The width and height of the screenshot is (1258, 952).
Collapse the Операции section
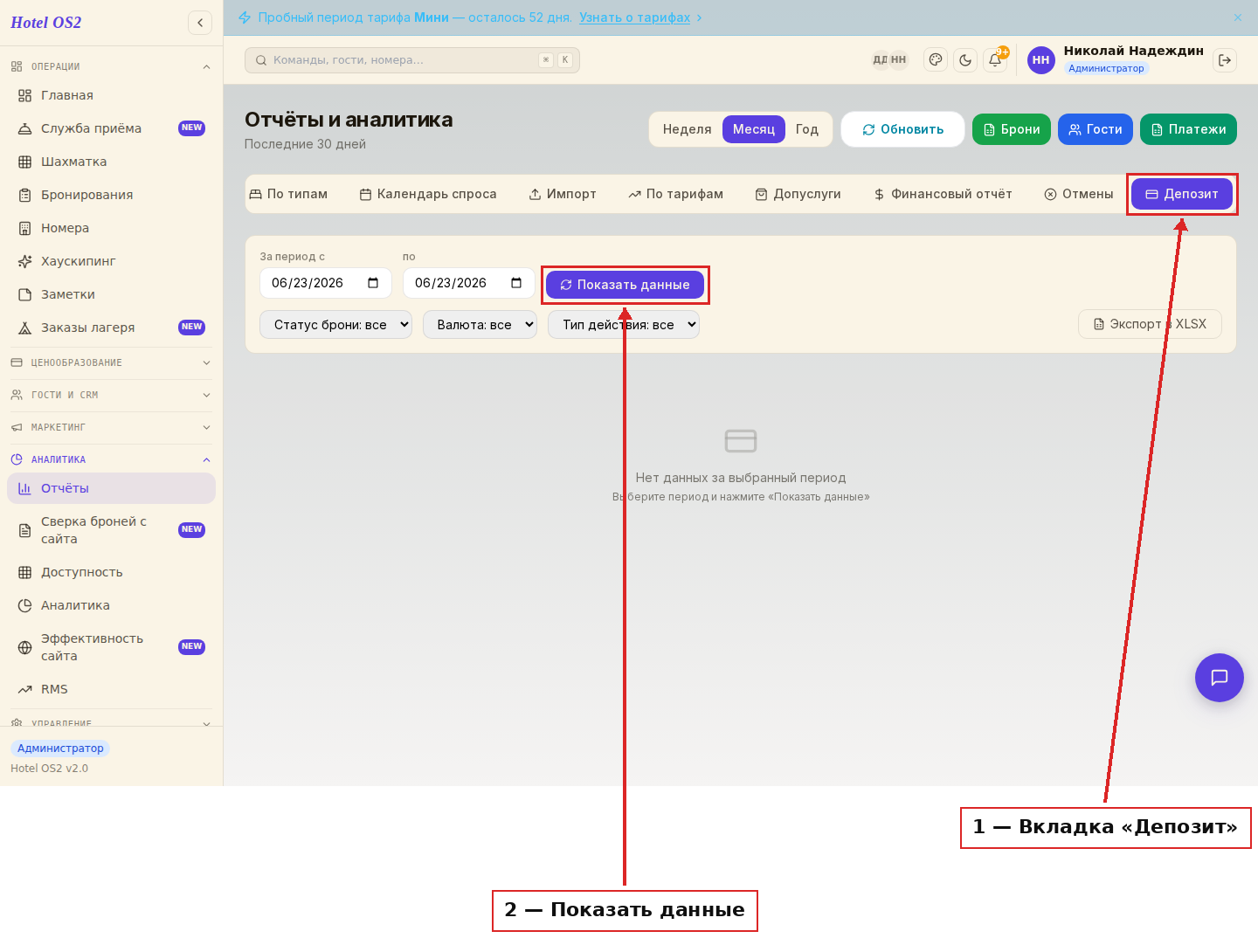(x=112, y=66)
